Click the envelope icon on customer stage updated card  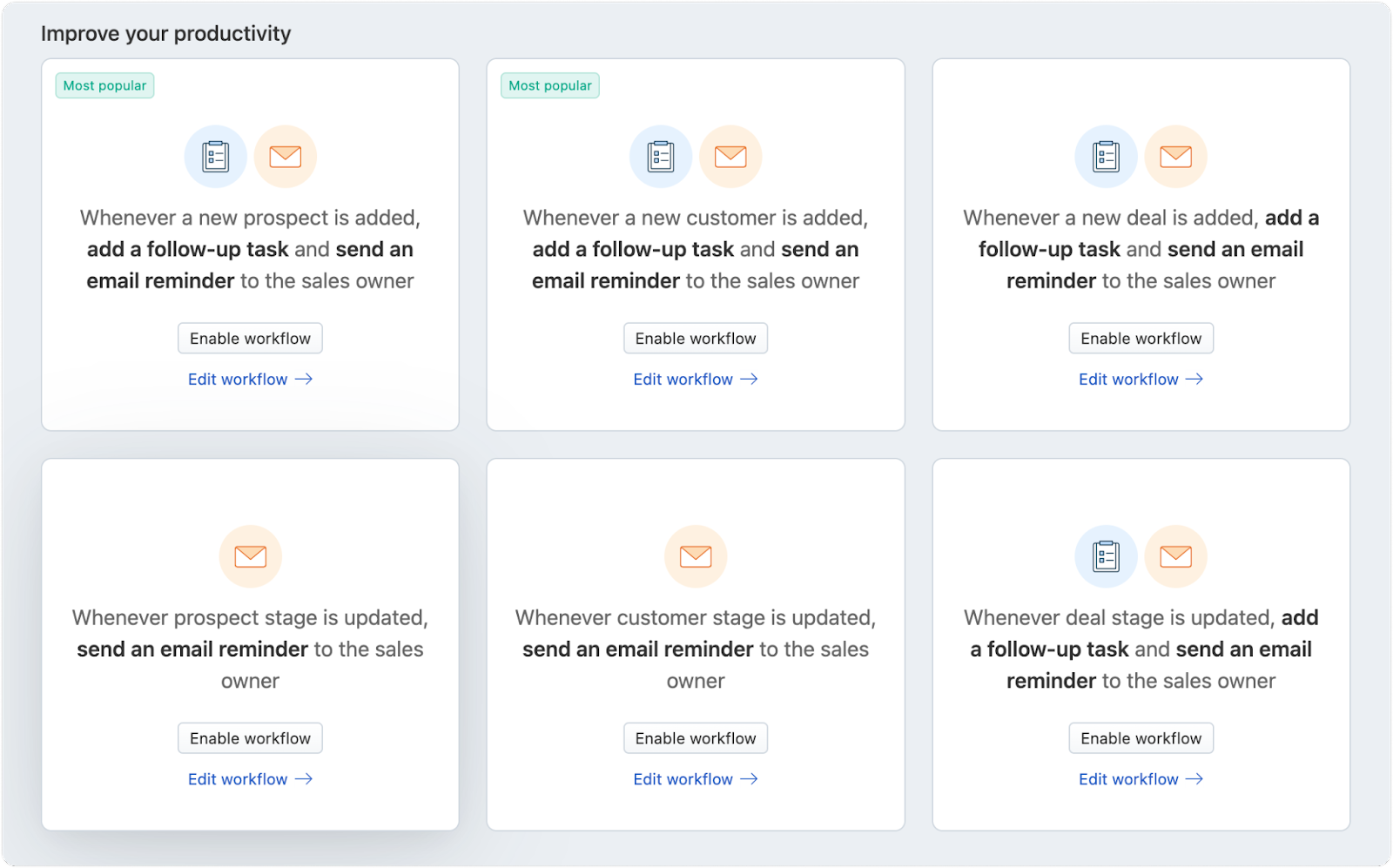696,556
